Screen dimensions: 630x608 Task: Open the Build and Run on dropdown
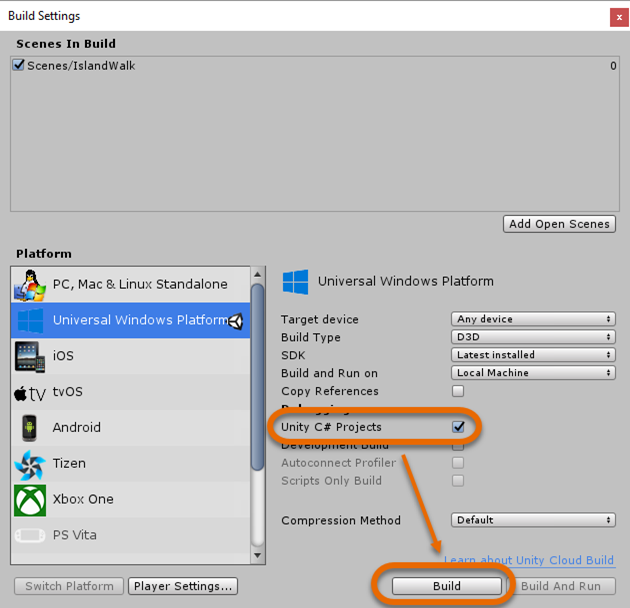point(533,373)
